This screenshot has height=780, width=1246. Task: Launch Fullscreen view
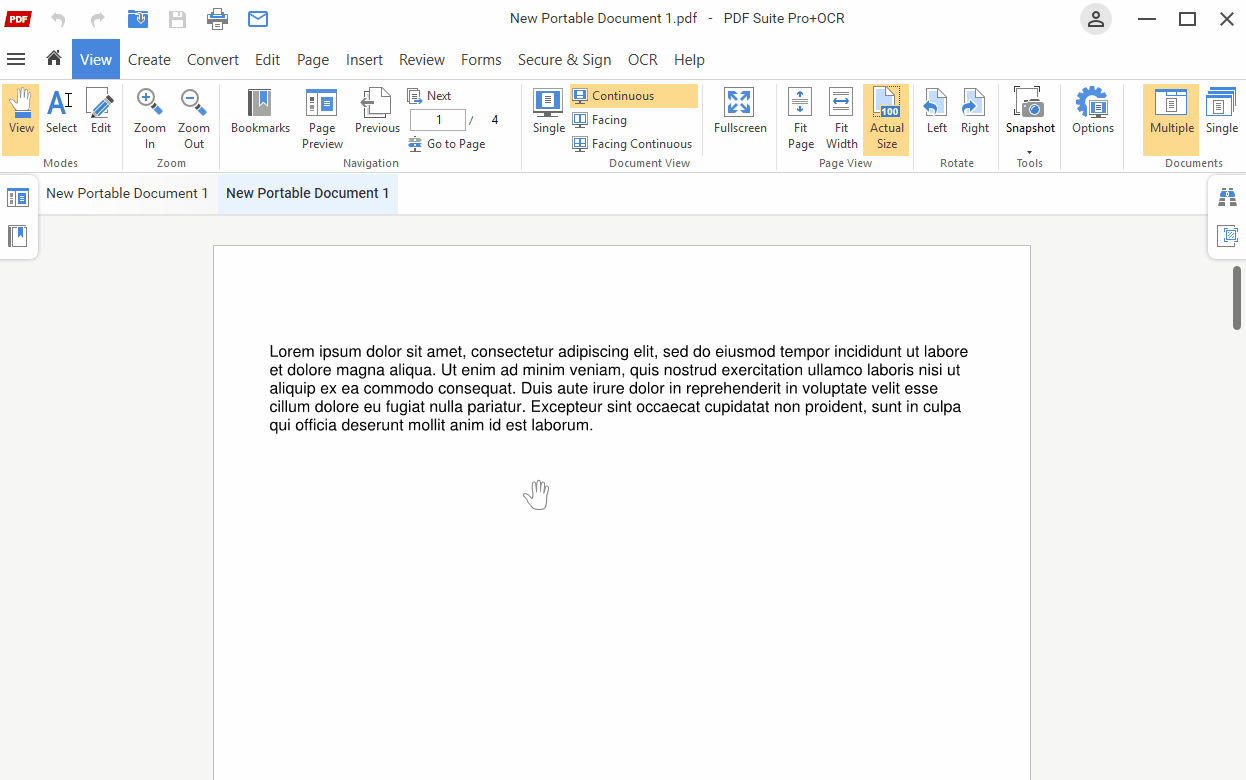740,111
